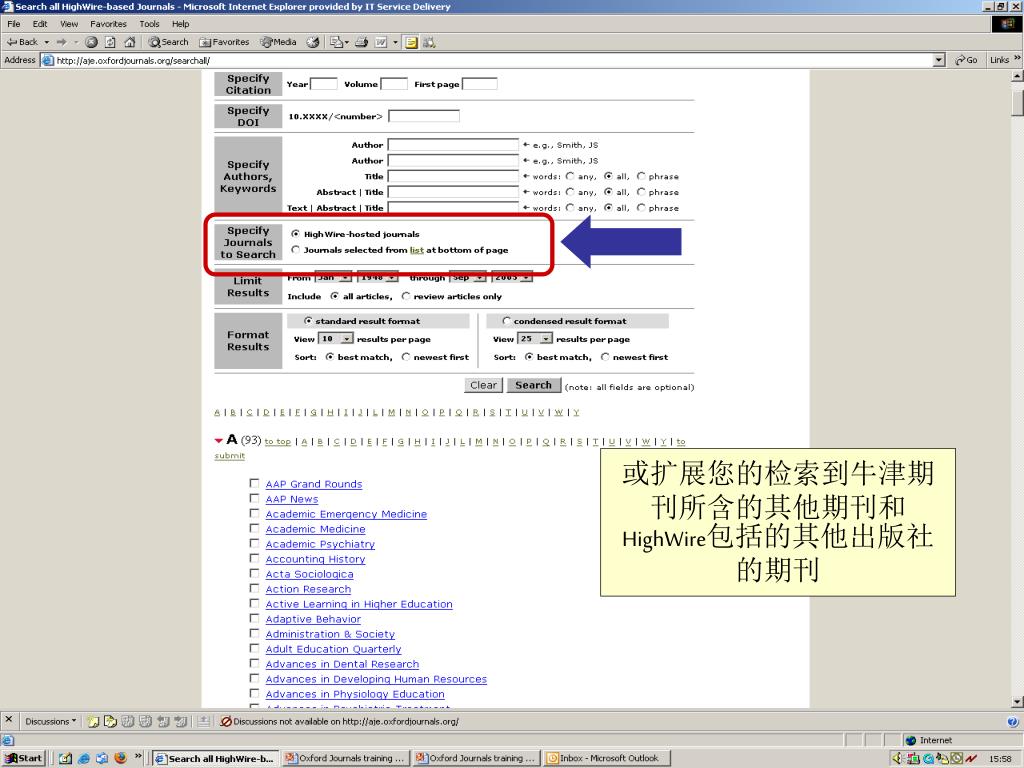Open the Help menu
The width and height of the screenshot is (1024, 768).
pos(180,24)
